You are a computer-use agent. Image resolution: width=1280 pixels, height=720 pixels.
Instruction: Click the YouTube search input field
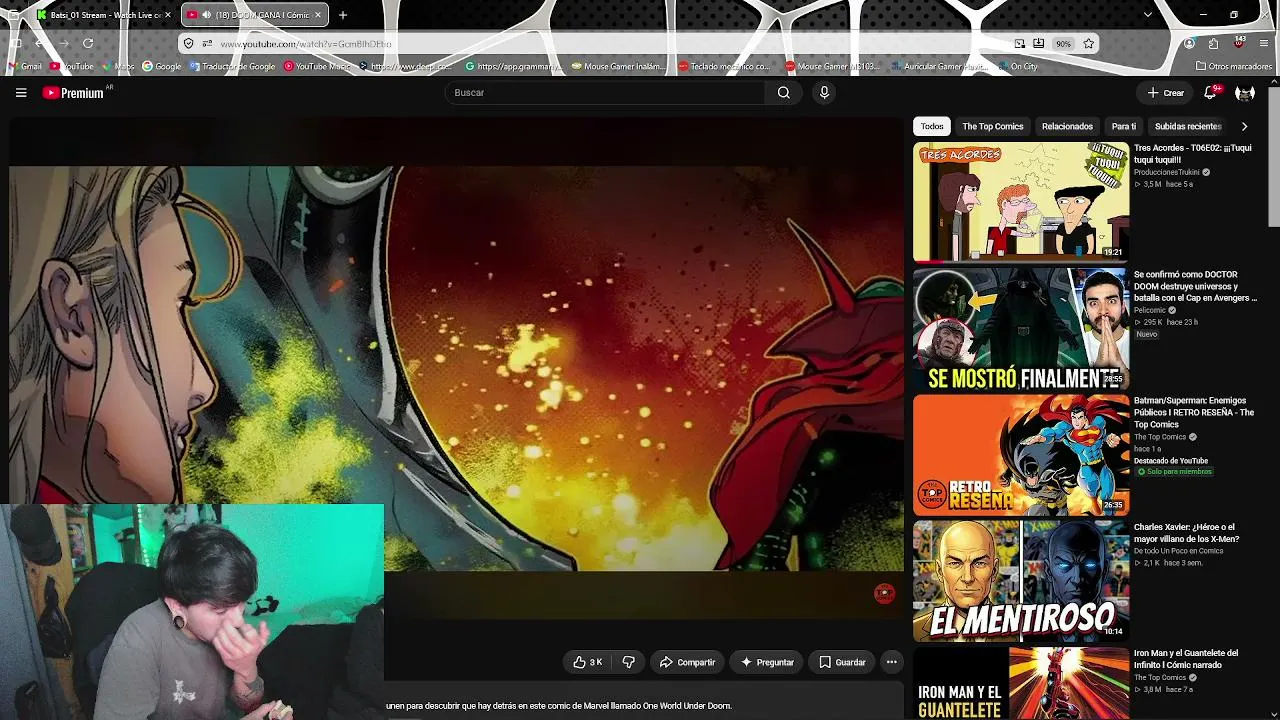(x=605, y=93)
